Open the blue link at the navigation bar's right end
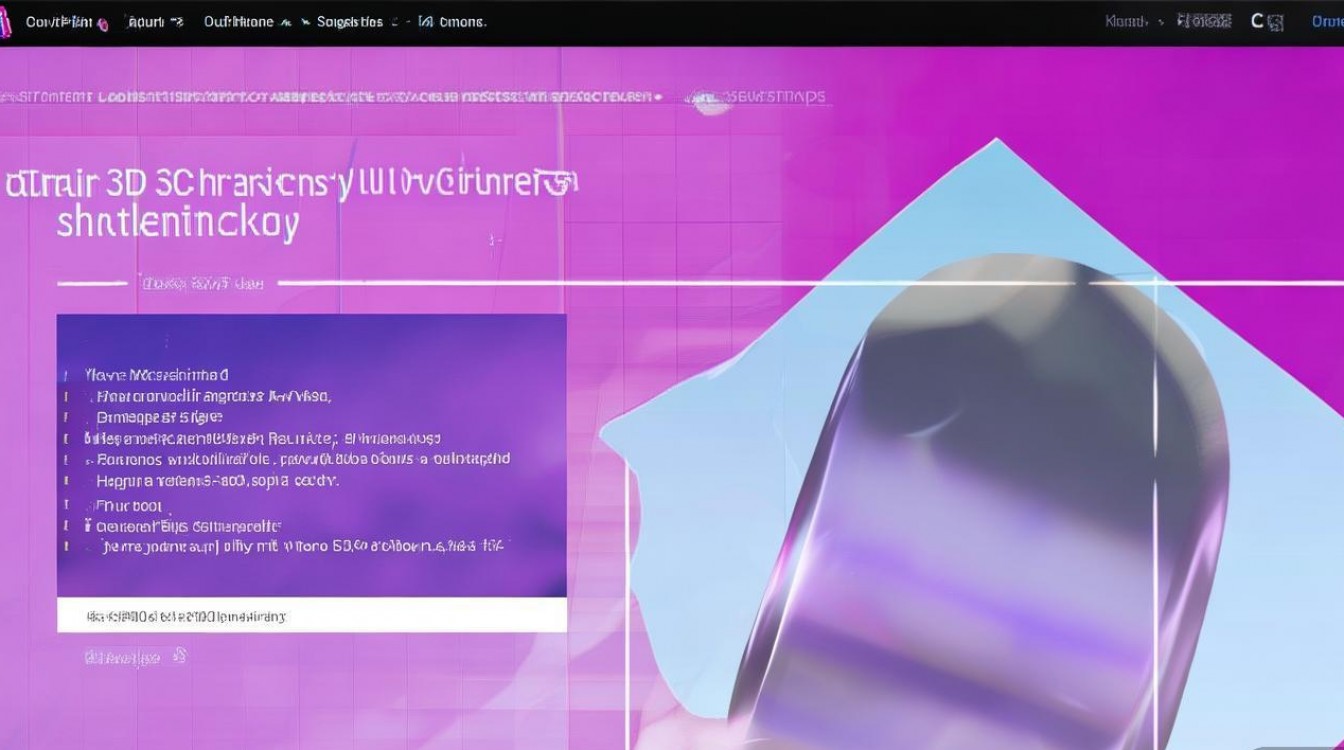 point(1328,22)
